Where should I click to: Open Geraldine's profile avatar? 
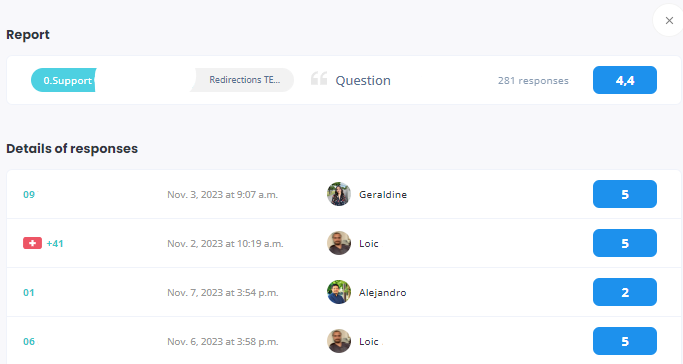coord(339,194)
